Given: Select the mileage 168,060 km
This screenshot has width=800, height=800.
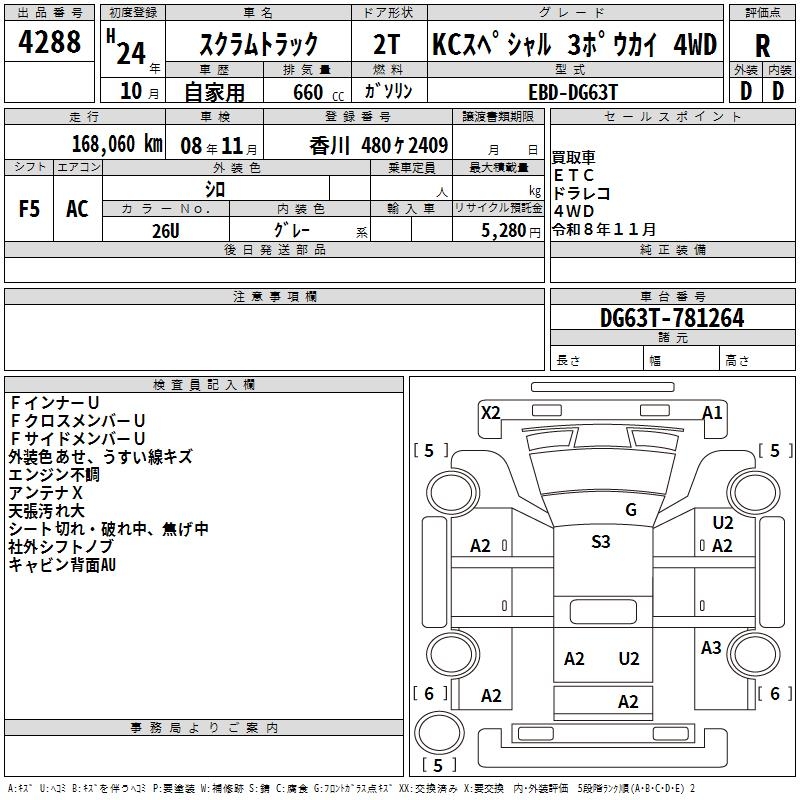Looking at the screenshot, I should tap(117, 144).
